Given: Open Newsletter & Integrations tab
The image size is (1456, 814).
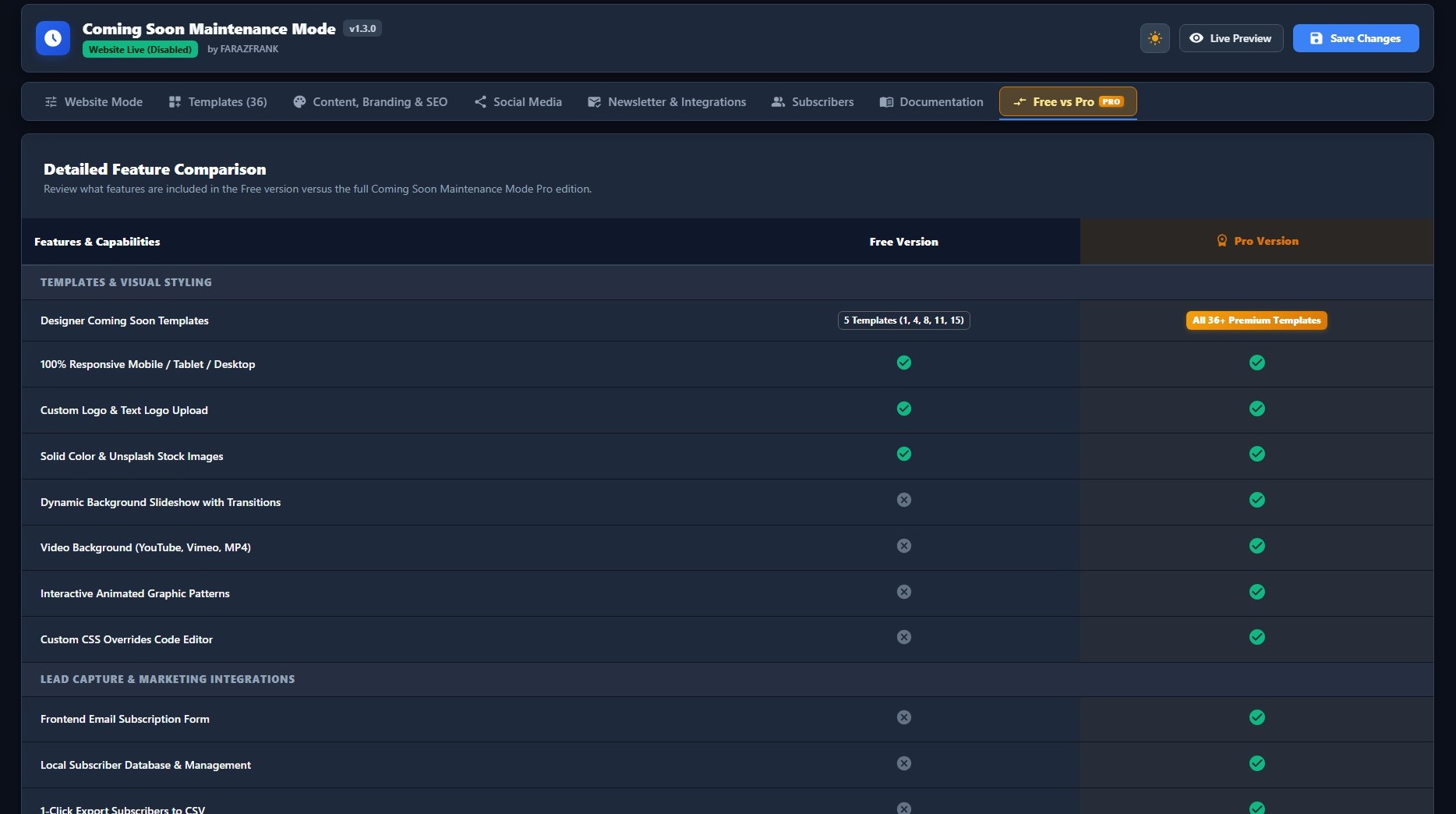Looking at the screenshot, I should 666,102.
